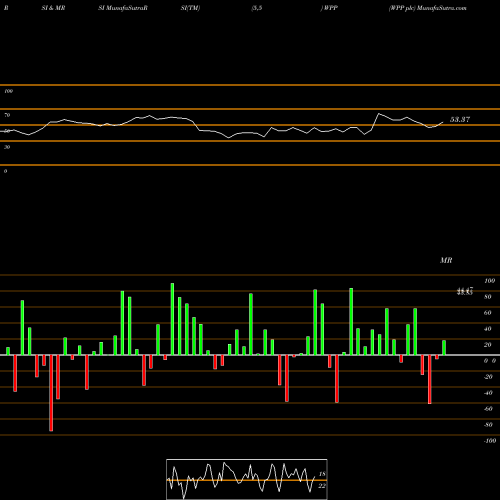Click the RSI axis label 100 on left
This screenshot has width=500, height=500.
(8, 91)
